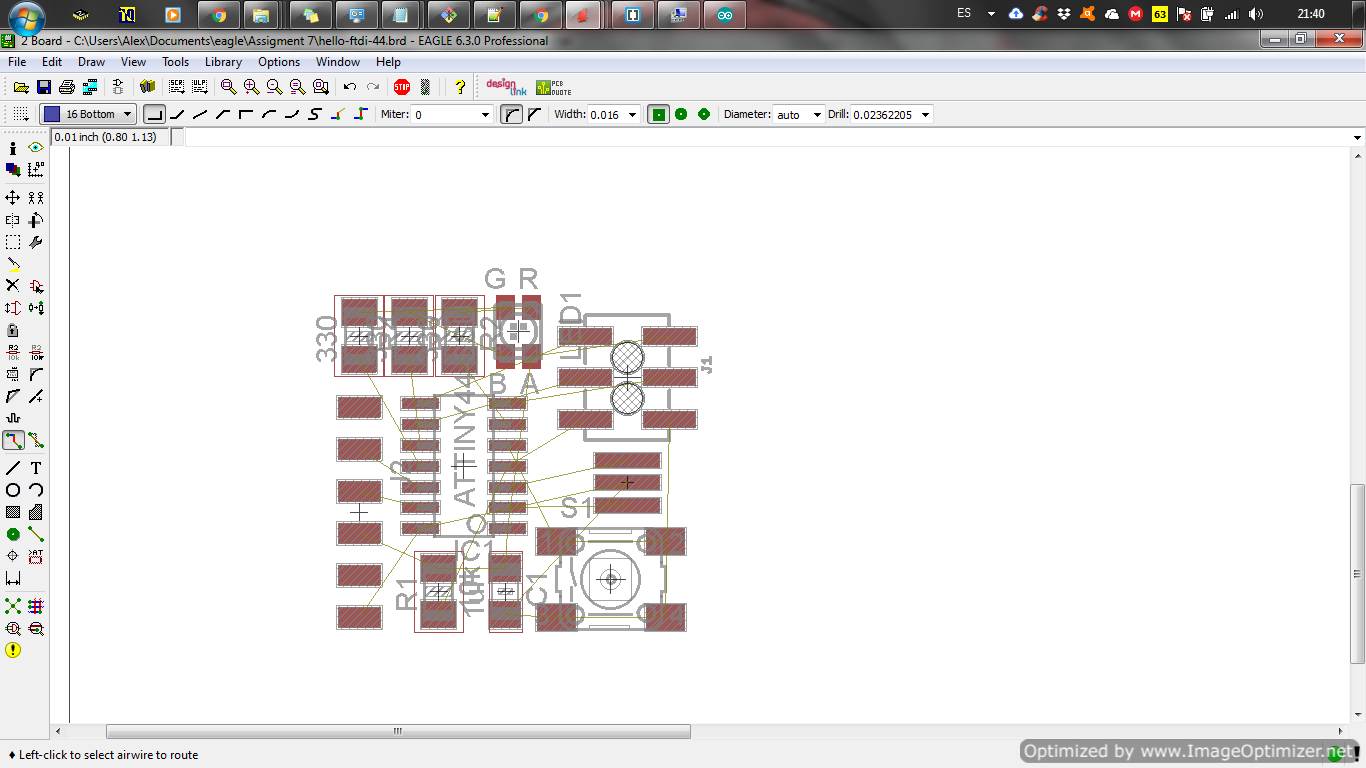Click the Undo arrow
The width and height of the screenshot is (1366, 768).
(x=350, y=87)
